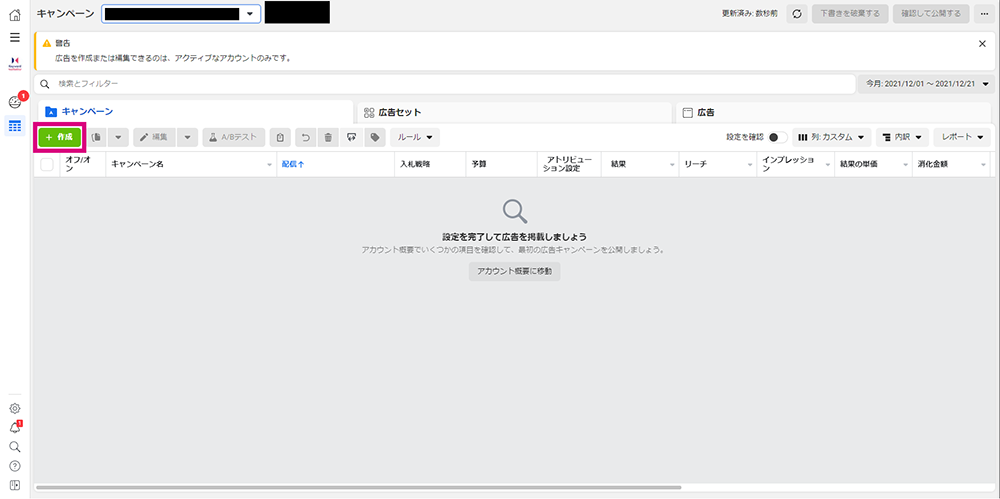Switch to the 広告セット tab
Image resolution: width=1000 pixels, height=499 pixels.
click(514, 112)
